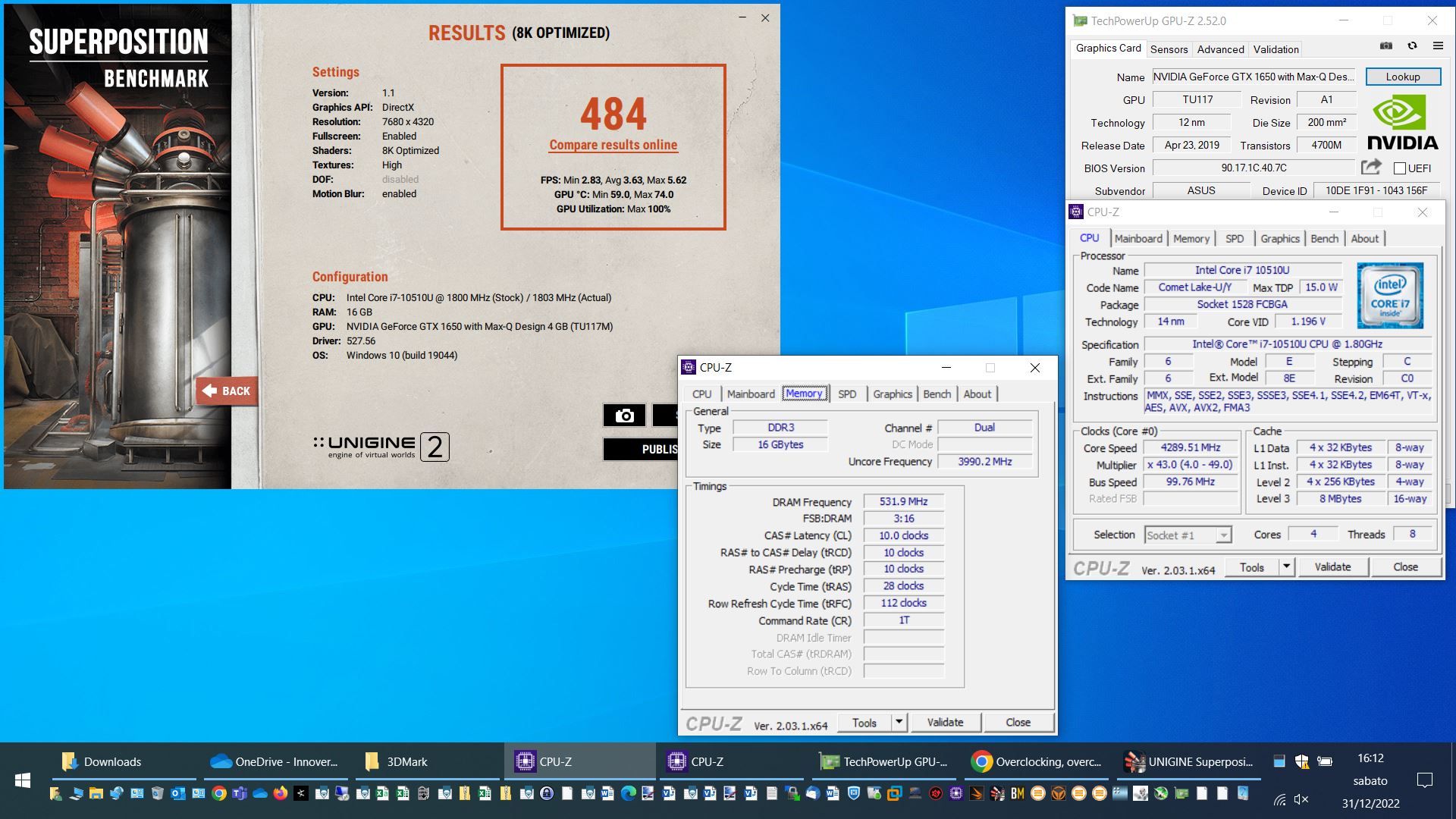Open Validation tab in GPU-Z
This screenshot has height=819, width=1456.
coord(1276,49)
